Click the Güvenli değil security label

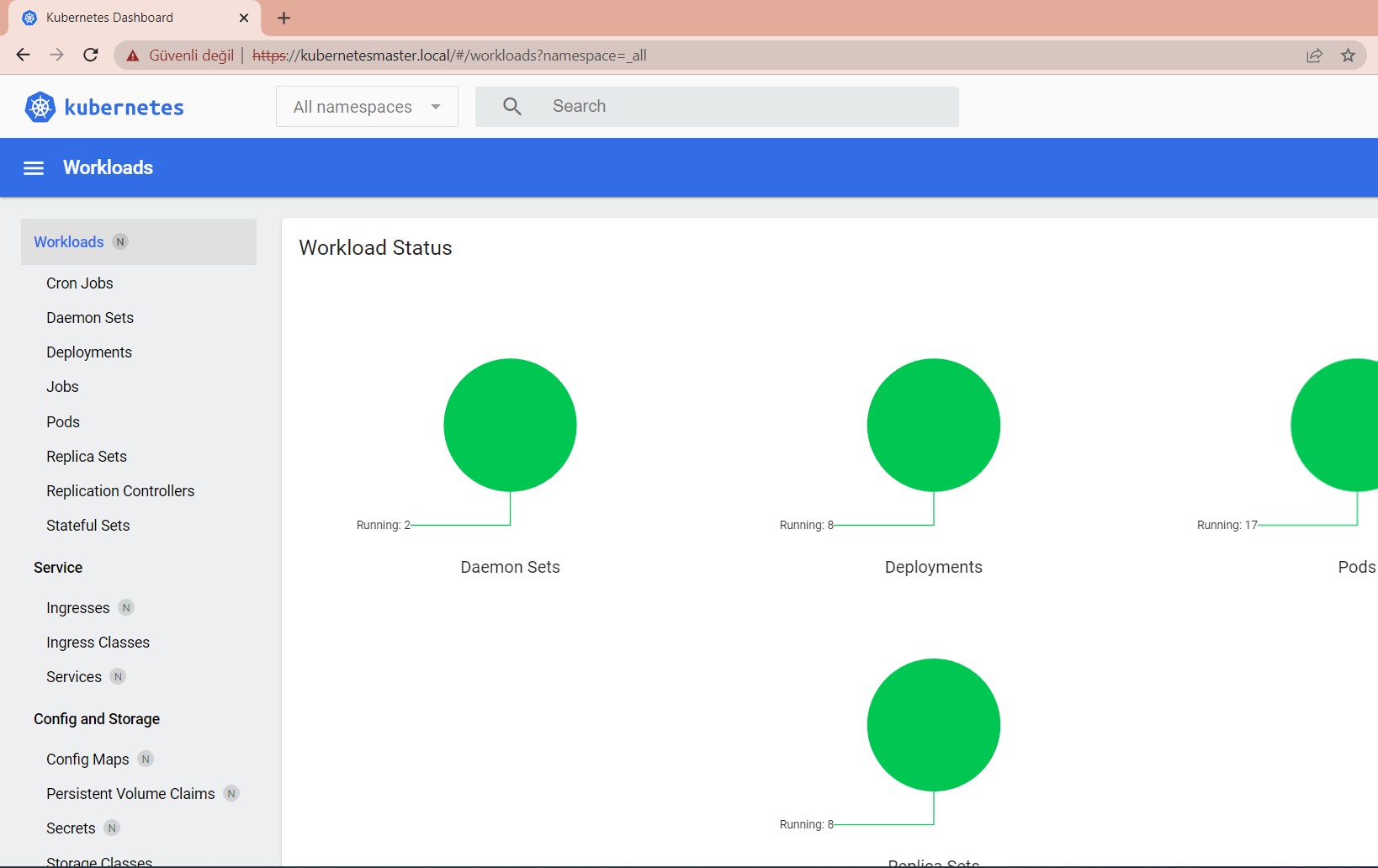coord(192,56)
